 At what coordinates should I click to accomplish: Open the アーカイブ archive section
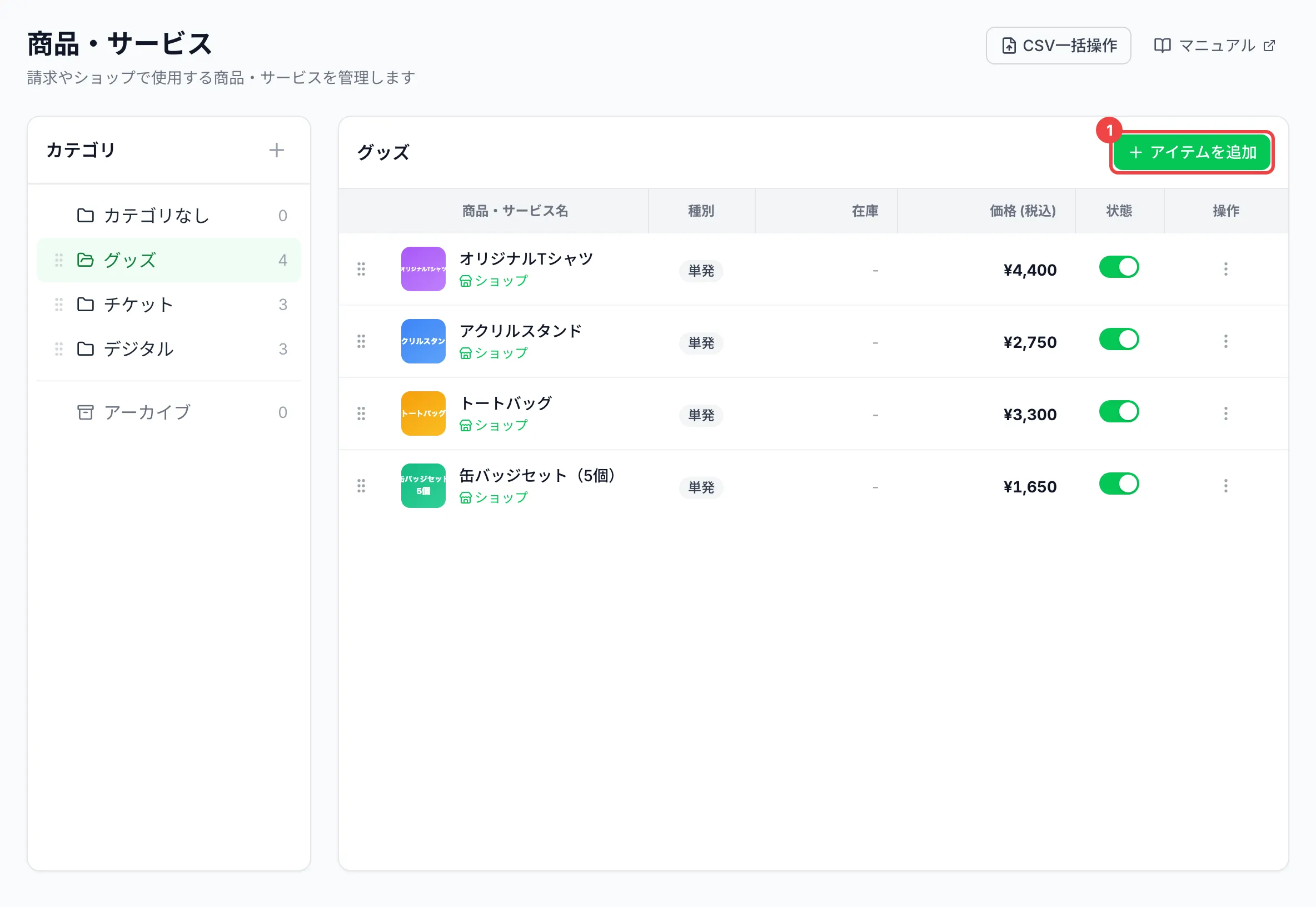point(169,412)
